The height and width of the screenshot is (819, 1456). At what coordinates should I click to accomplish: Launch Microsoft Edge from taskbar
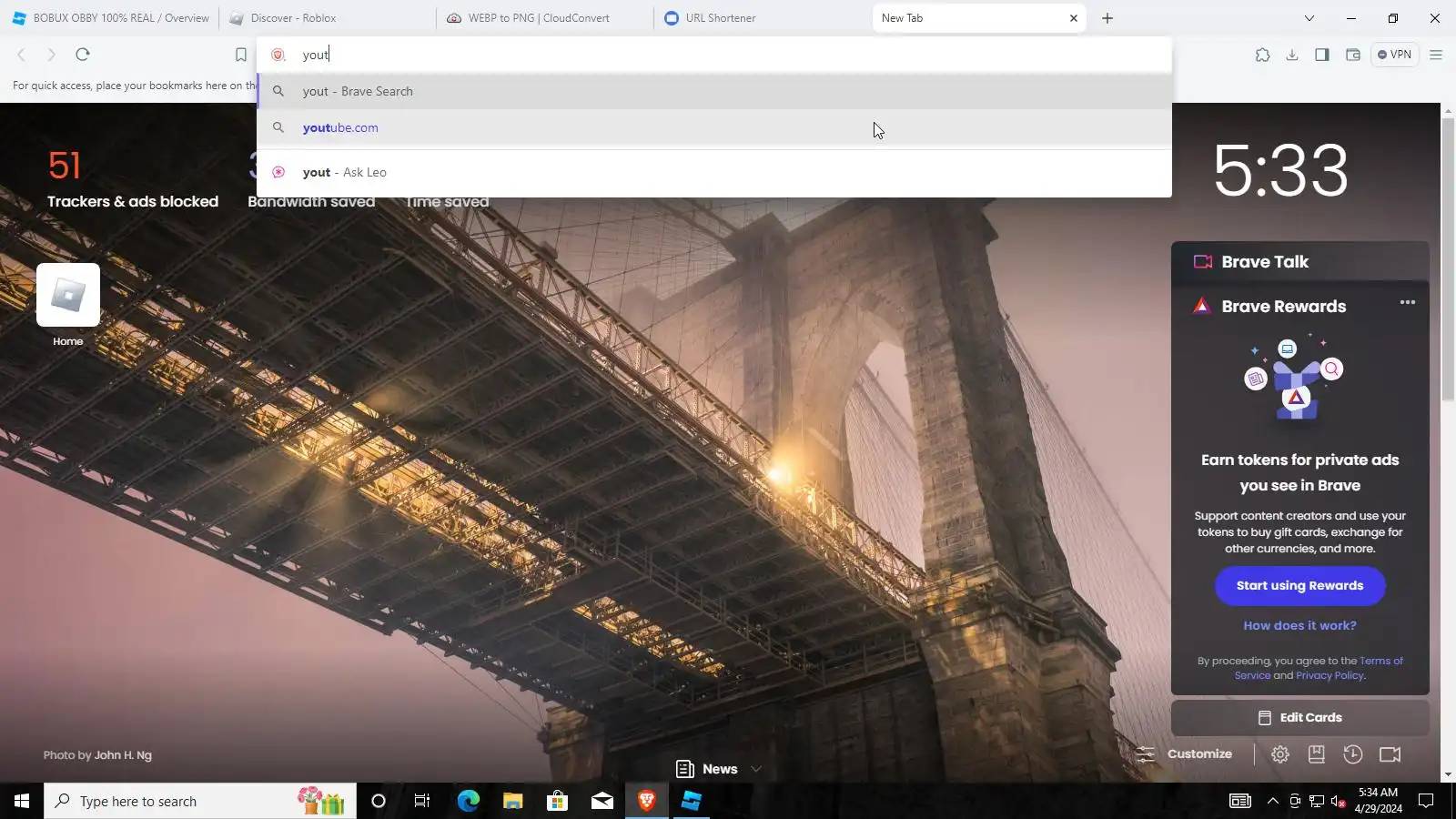click(x=468, y=801)
